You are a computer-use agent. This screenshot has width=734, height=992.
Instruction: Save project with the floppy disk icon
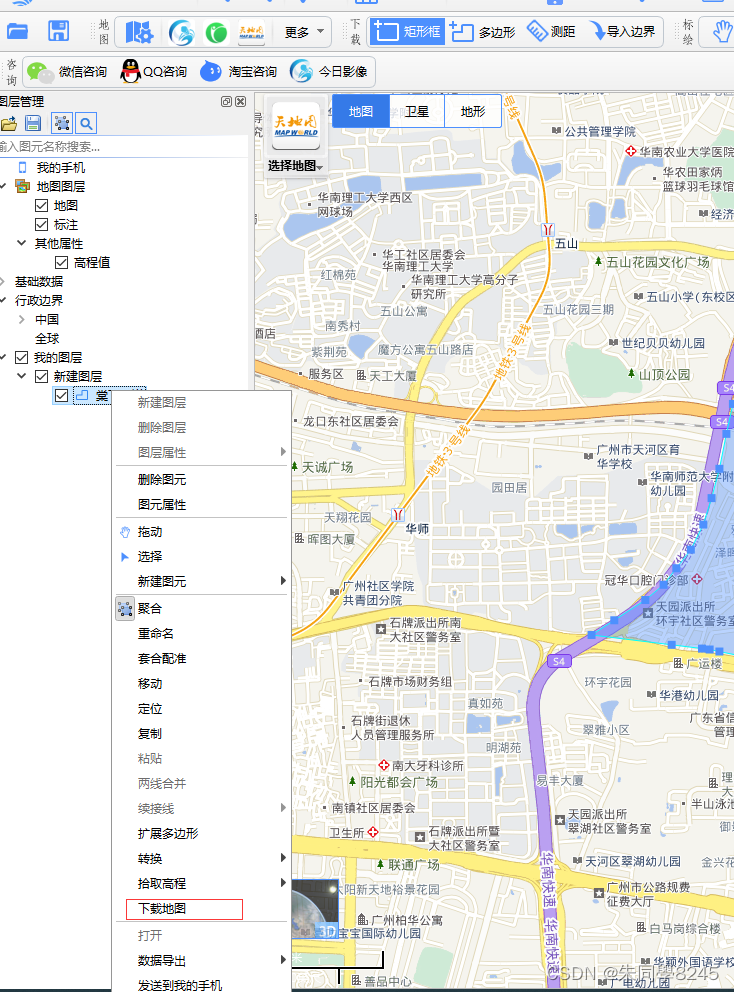click(59, 31)
